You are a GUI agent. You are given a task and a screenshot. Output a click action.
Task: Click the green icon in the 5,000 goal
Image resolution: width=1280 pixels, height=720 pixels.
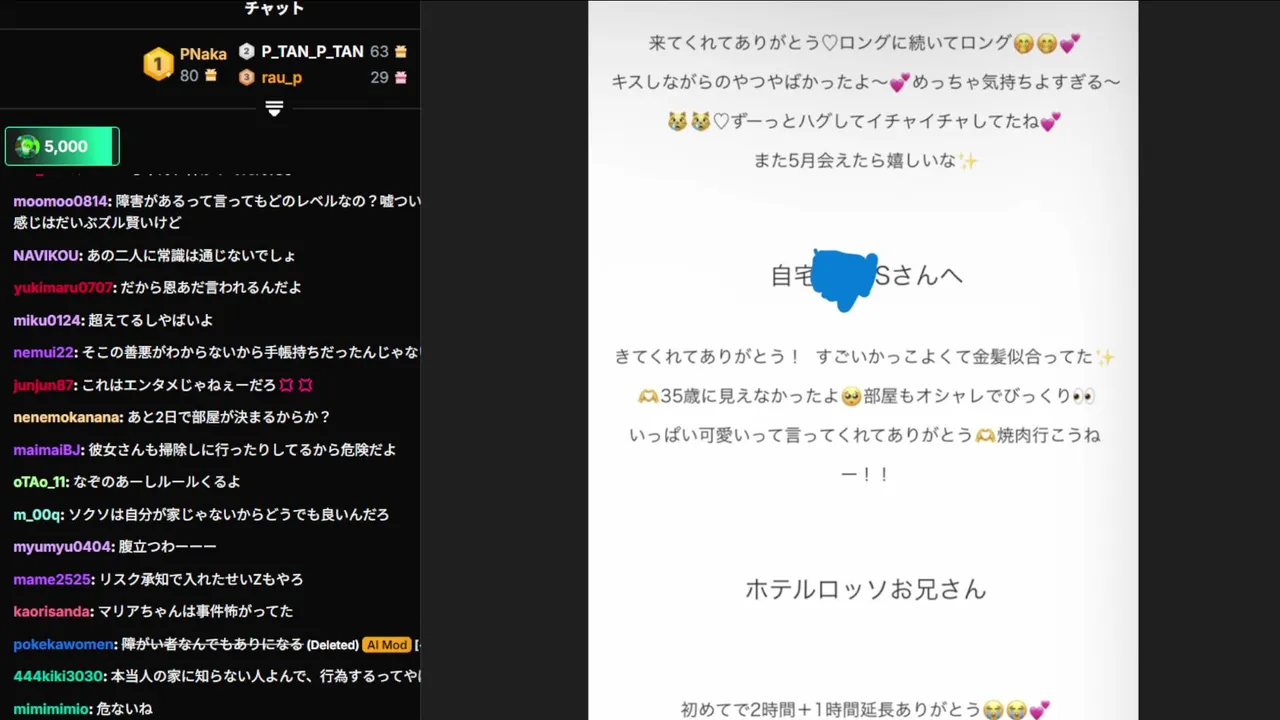click(x=28, y=146)
